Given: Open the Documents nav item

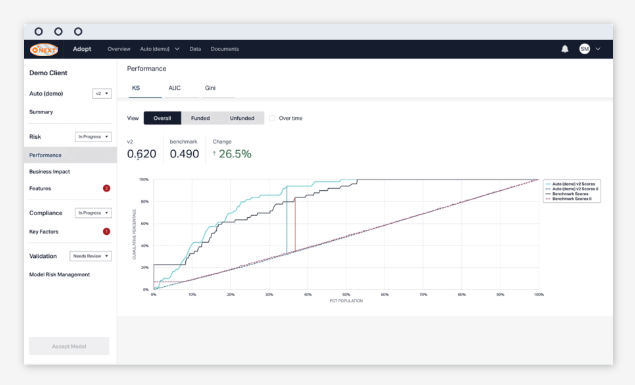Looking at the screenshot, I should 225,49.
